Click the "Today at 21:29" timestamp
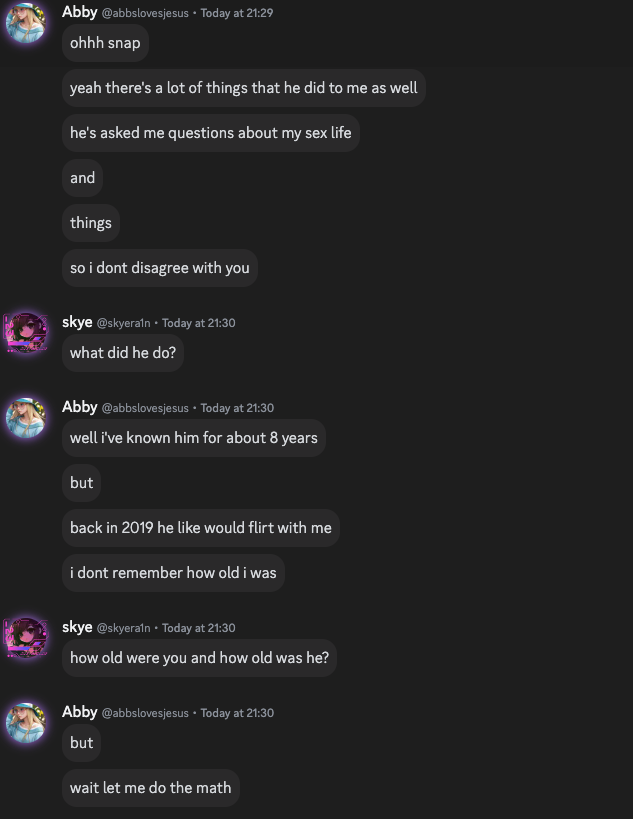Screen dimensions: 633x819 click(x=237, y=13)
